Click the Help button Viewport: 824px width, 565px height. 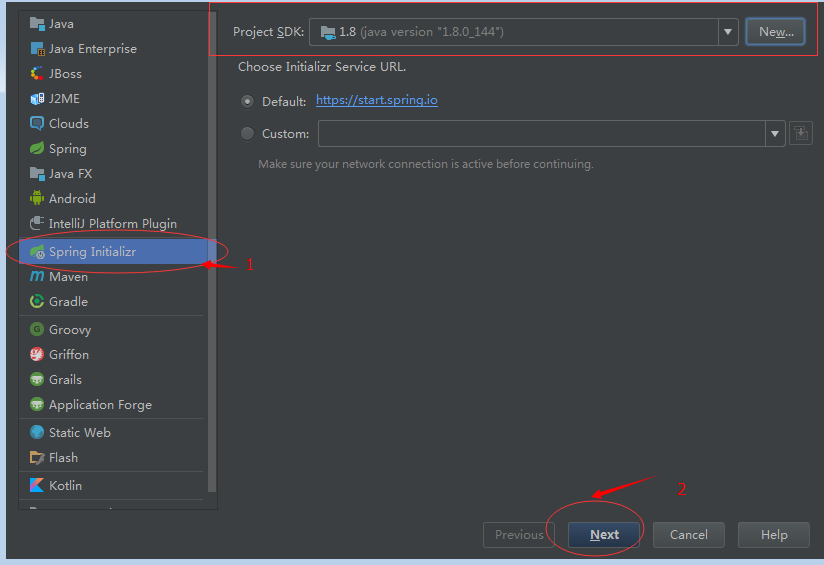click(x=774, y=535)
